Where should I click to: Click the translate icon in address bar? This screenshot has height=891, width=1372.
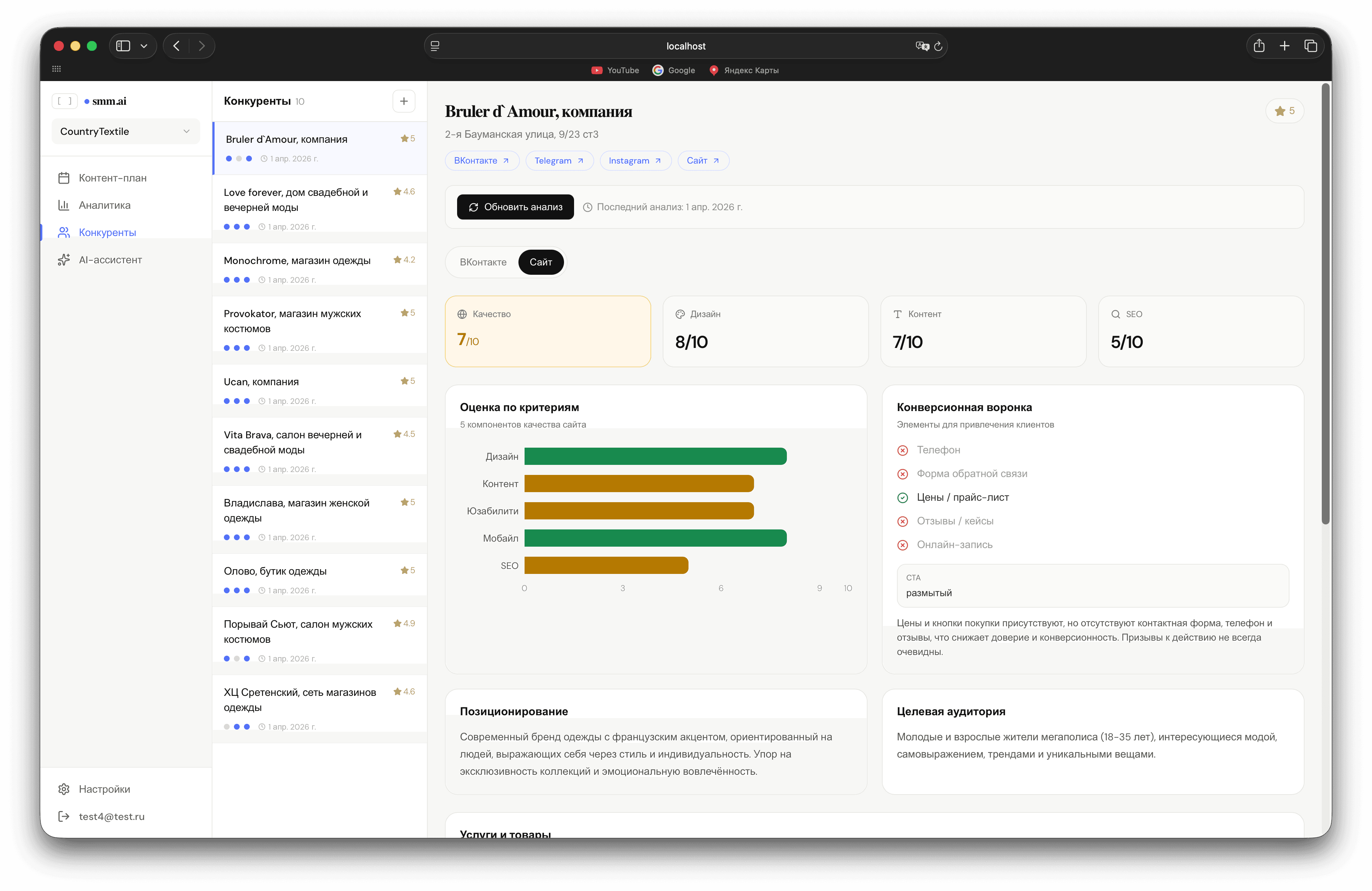(922, 46)
